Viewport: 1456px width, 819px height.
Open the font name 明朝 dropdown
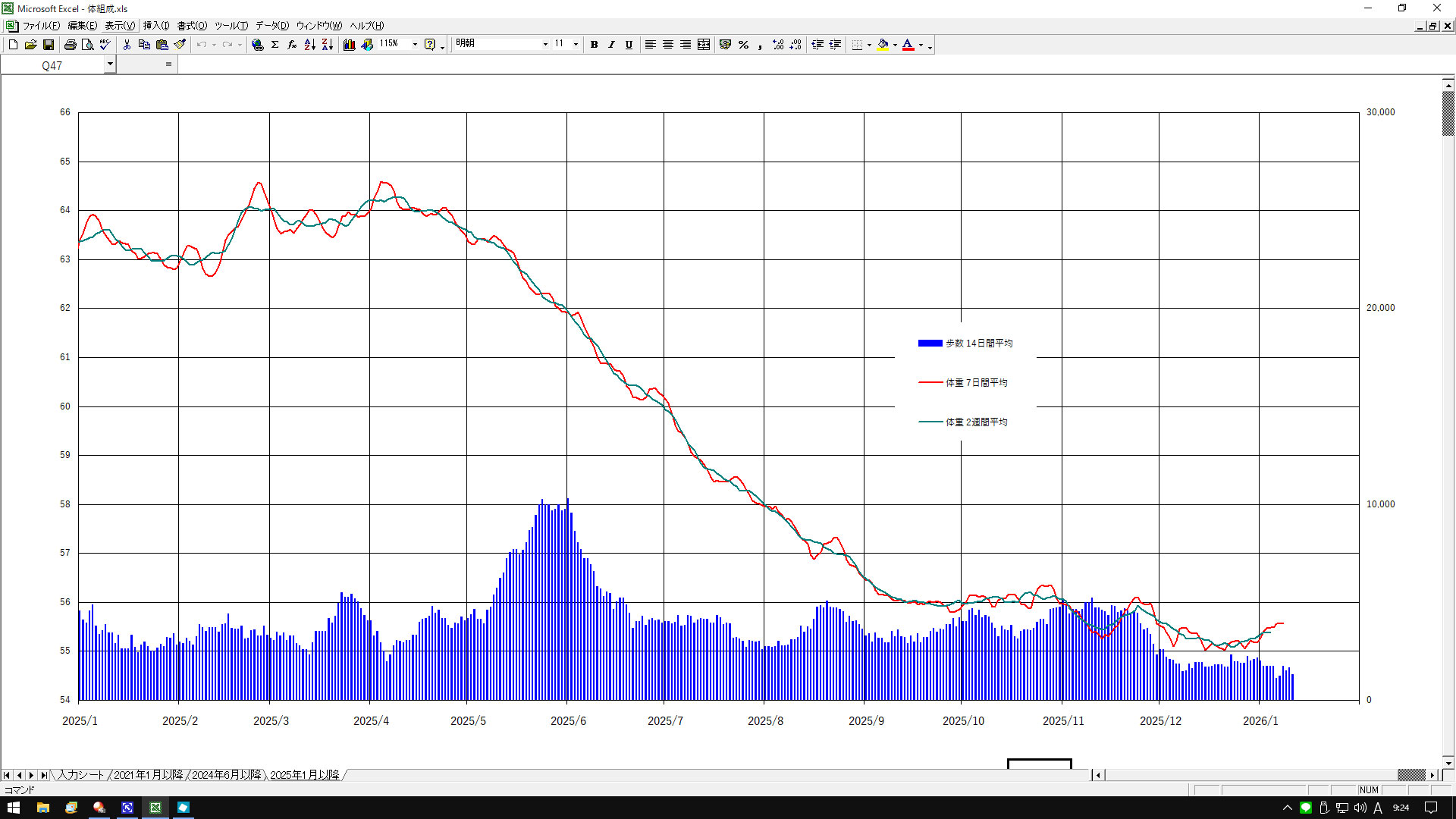545,45
